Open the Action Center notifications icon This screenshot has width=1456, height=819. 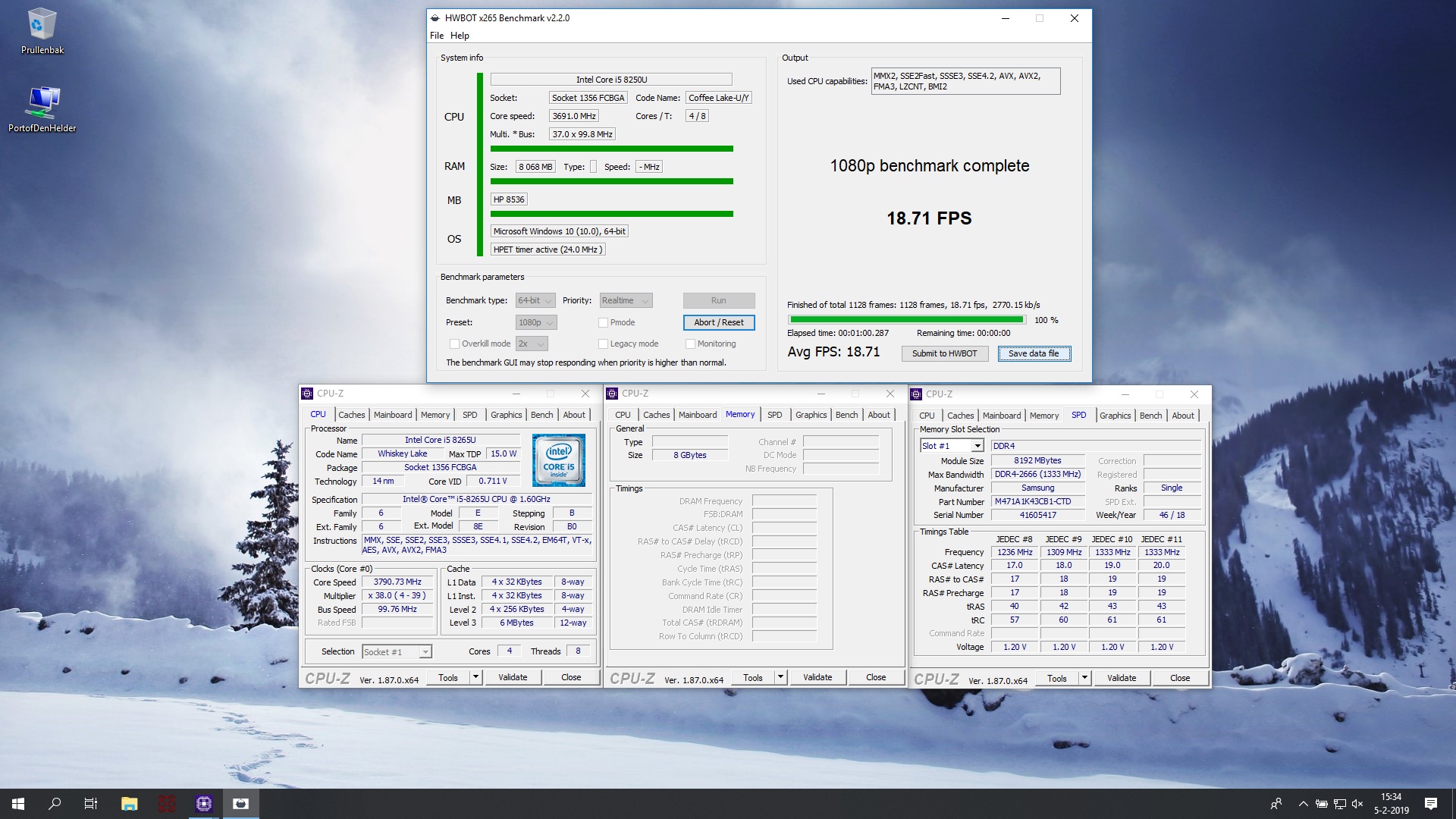tap(1431, 804)
